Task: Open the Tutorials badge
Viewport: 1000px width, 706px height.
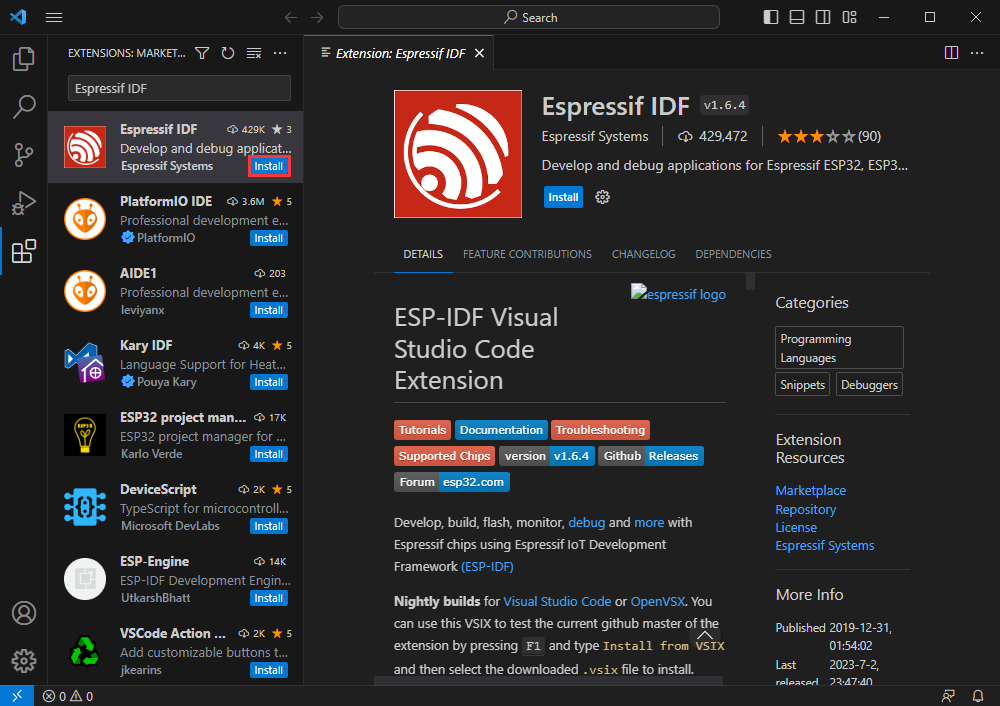Action: 422,430
